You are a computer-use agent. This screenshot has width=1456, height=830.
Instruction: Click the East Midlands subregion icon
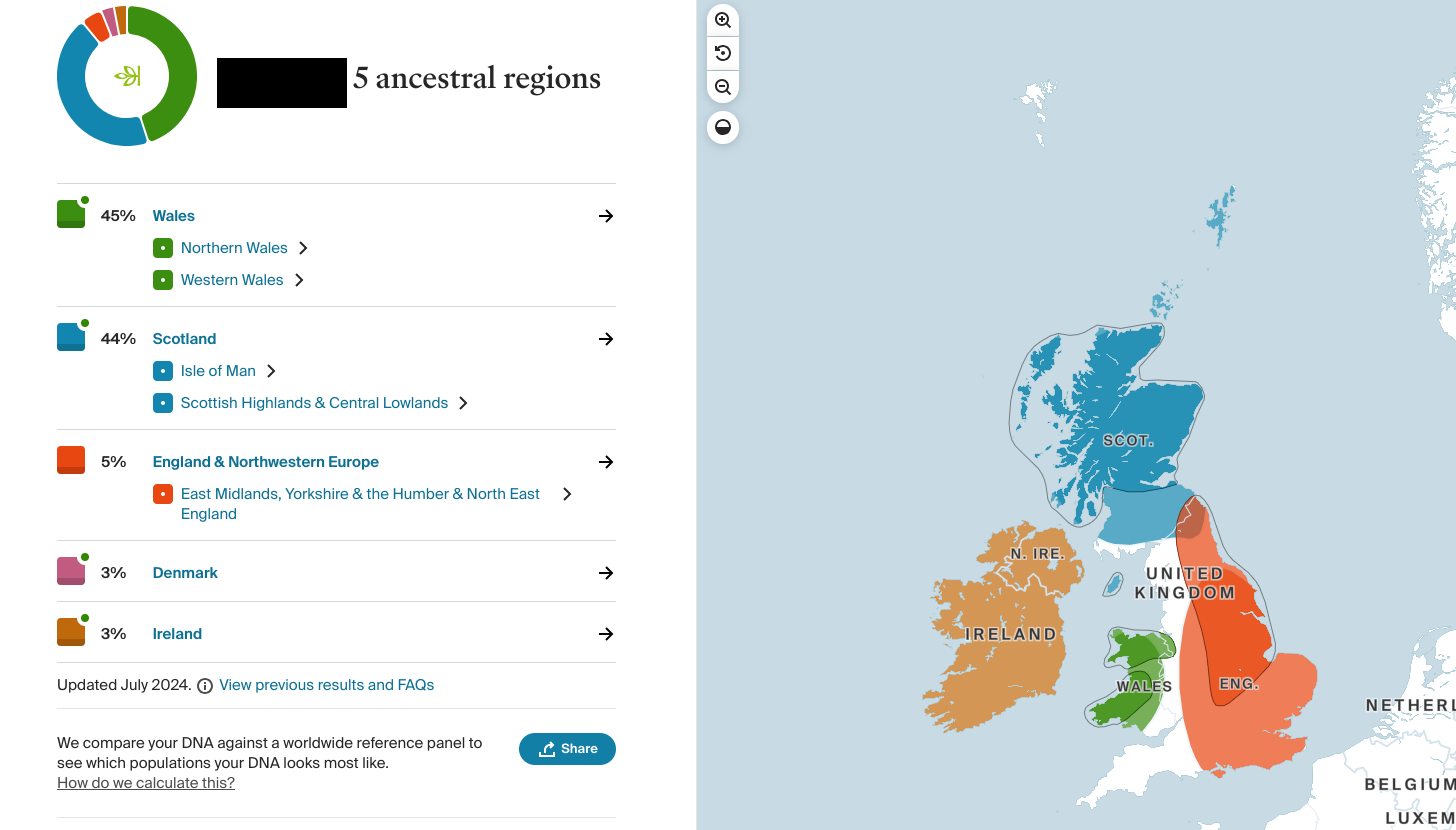click(x=163, y=494)
